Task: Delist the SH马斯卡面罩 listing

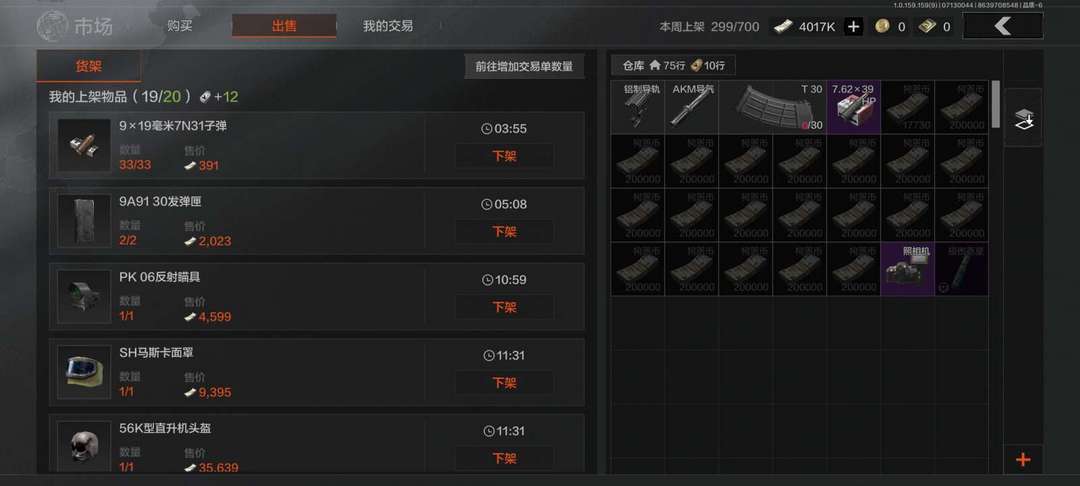Action: point(504,383)
